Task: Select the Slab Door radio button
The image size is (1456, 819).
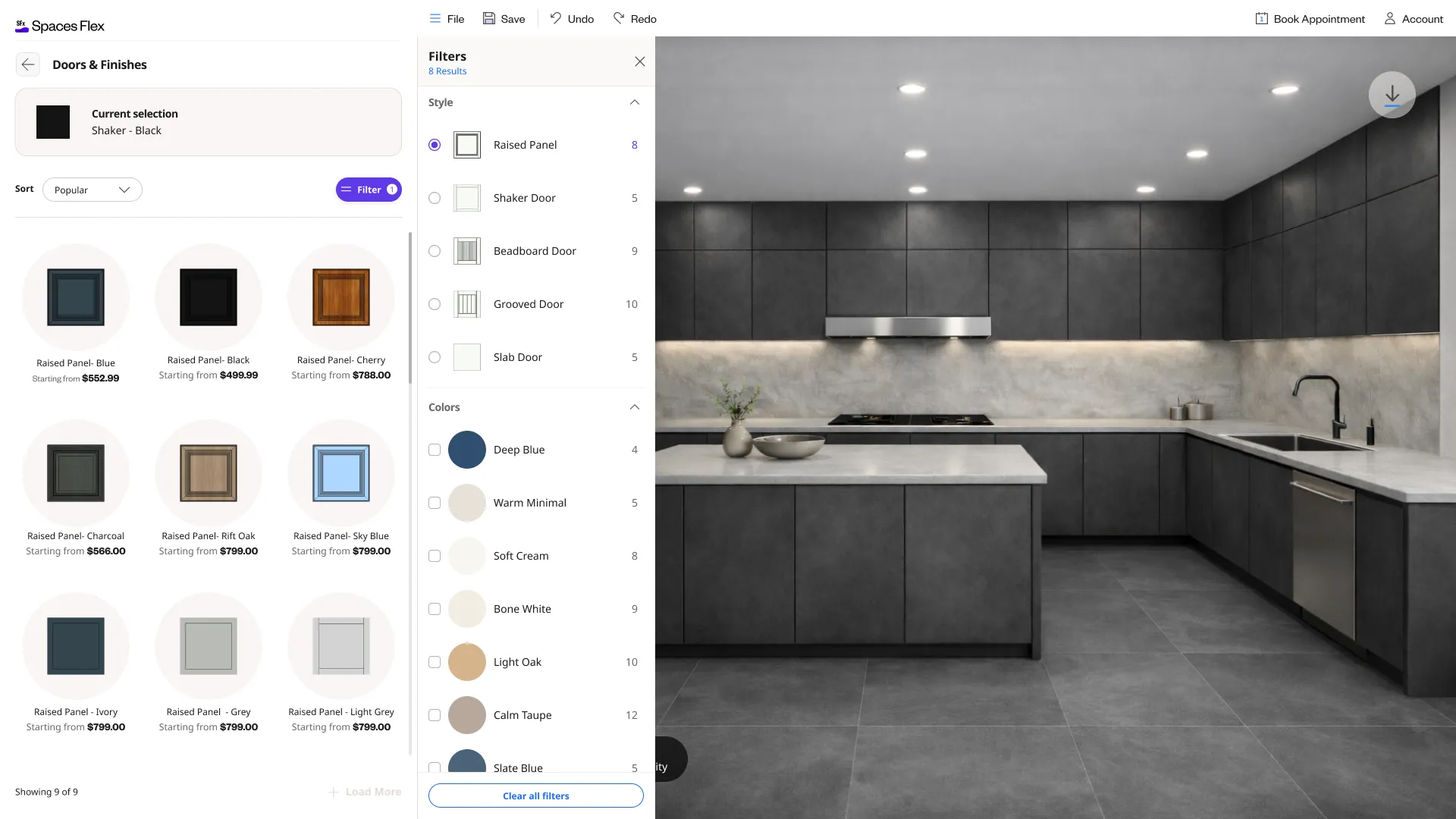Action: [435, 357]
